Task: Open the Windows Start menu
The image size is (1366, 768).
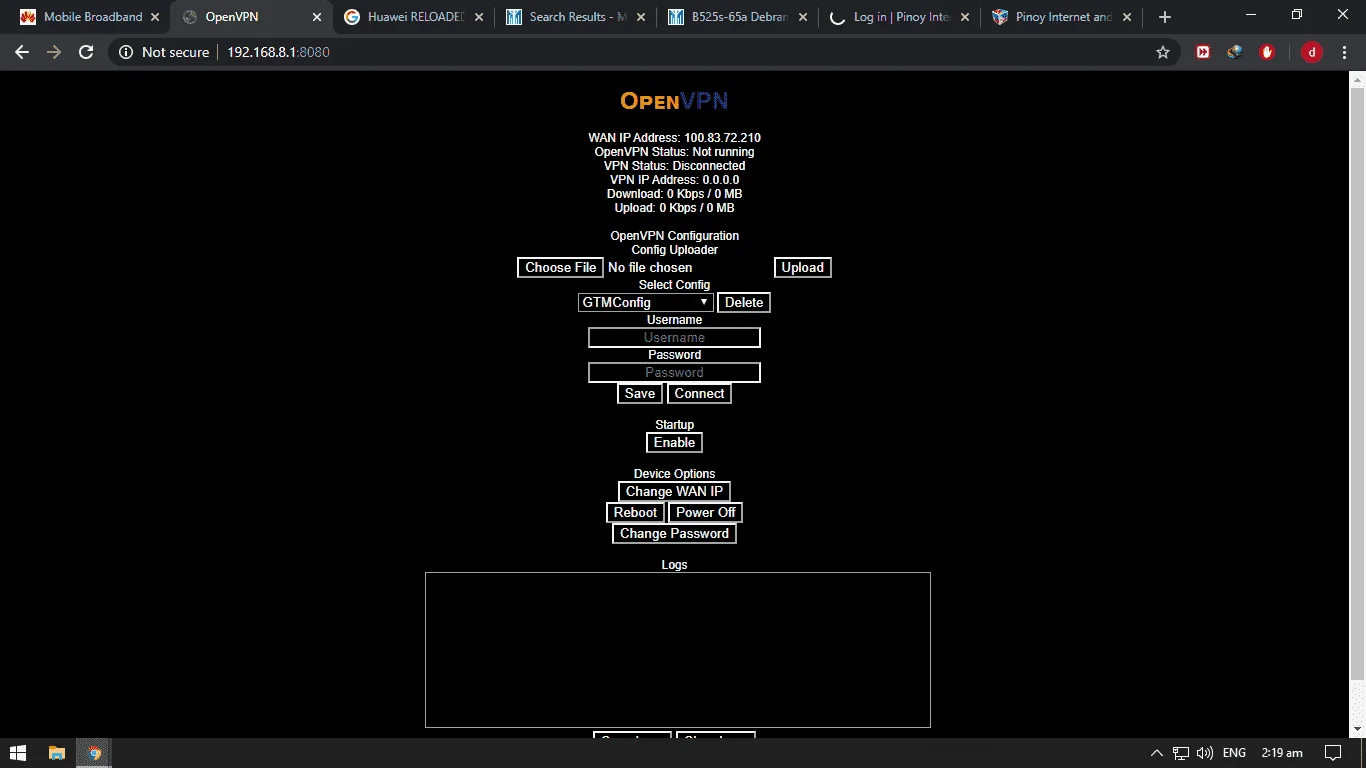Action: click(18, 752)
